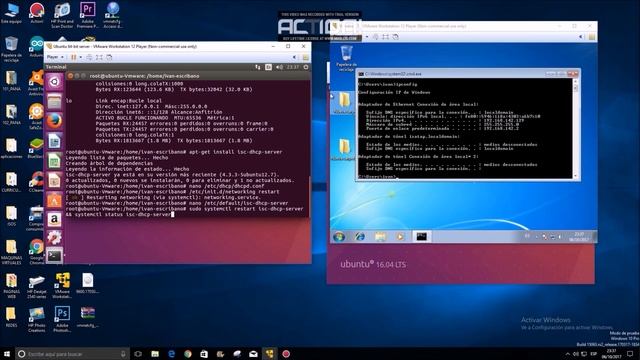Open Ubuntu Software Center in launcher
The image size is (640, 360).
click(x=54, y=200)
